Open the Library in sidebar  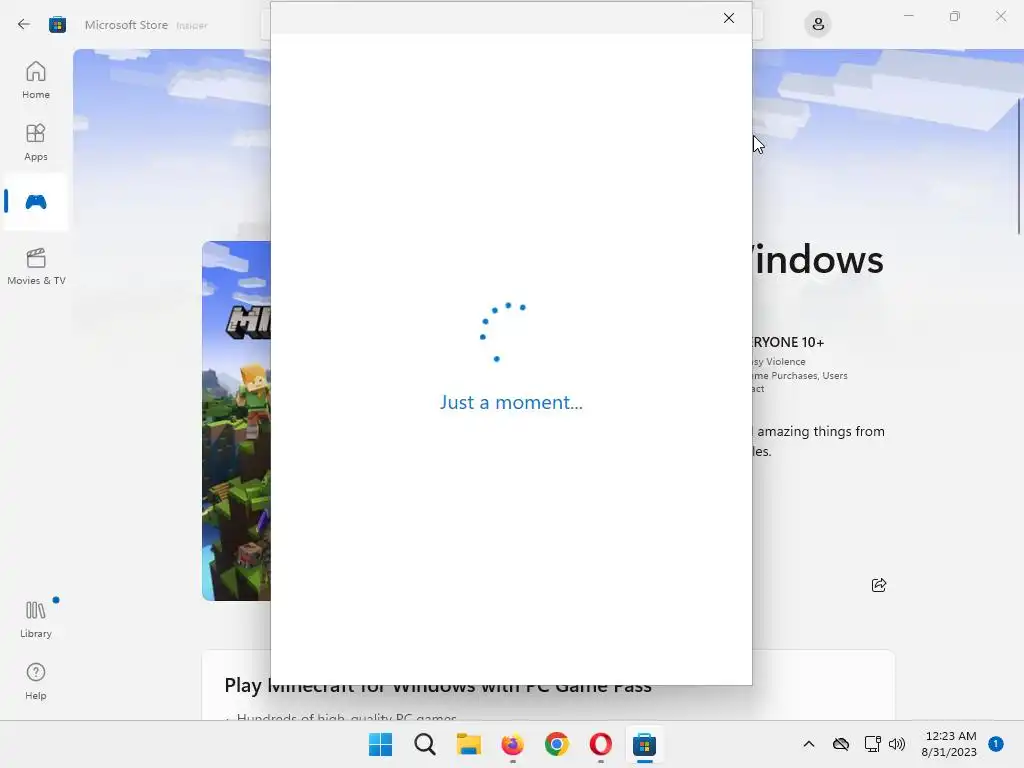(36, 619)
